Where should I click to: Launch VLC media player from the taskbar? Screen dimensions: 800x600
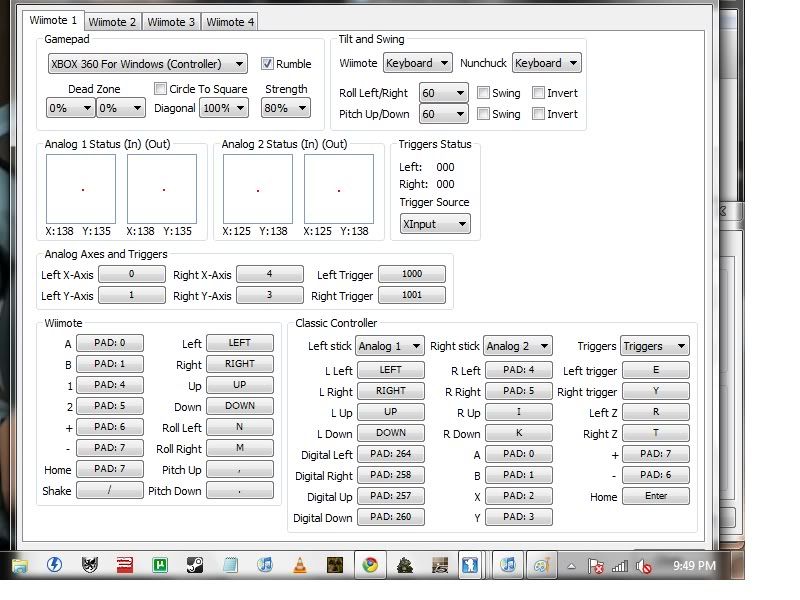click(300, 565)
